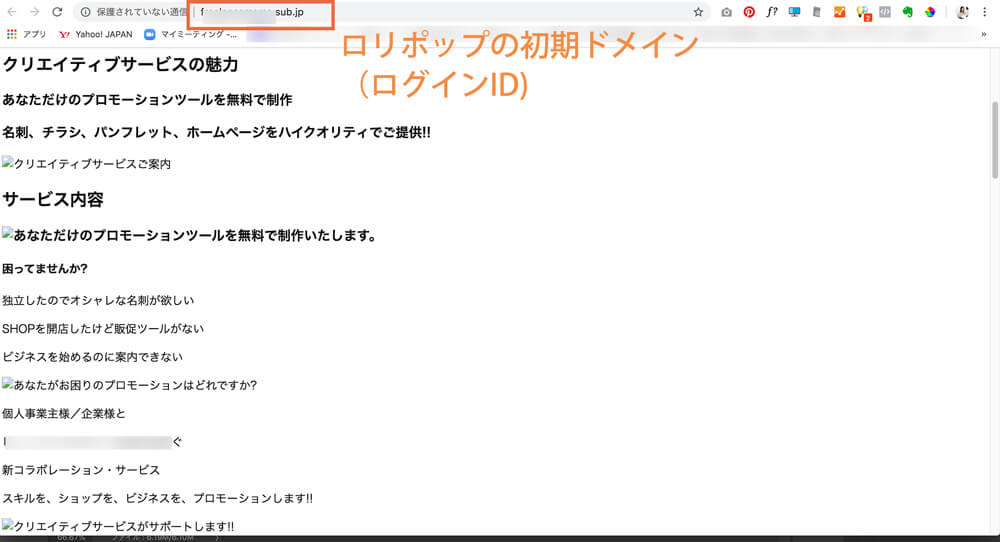This screenshot has height=542, width=1000.
Task: Click the サービス内容 heading
Action: click(x=52, y=200)
